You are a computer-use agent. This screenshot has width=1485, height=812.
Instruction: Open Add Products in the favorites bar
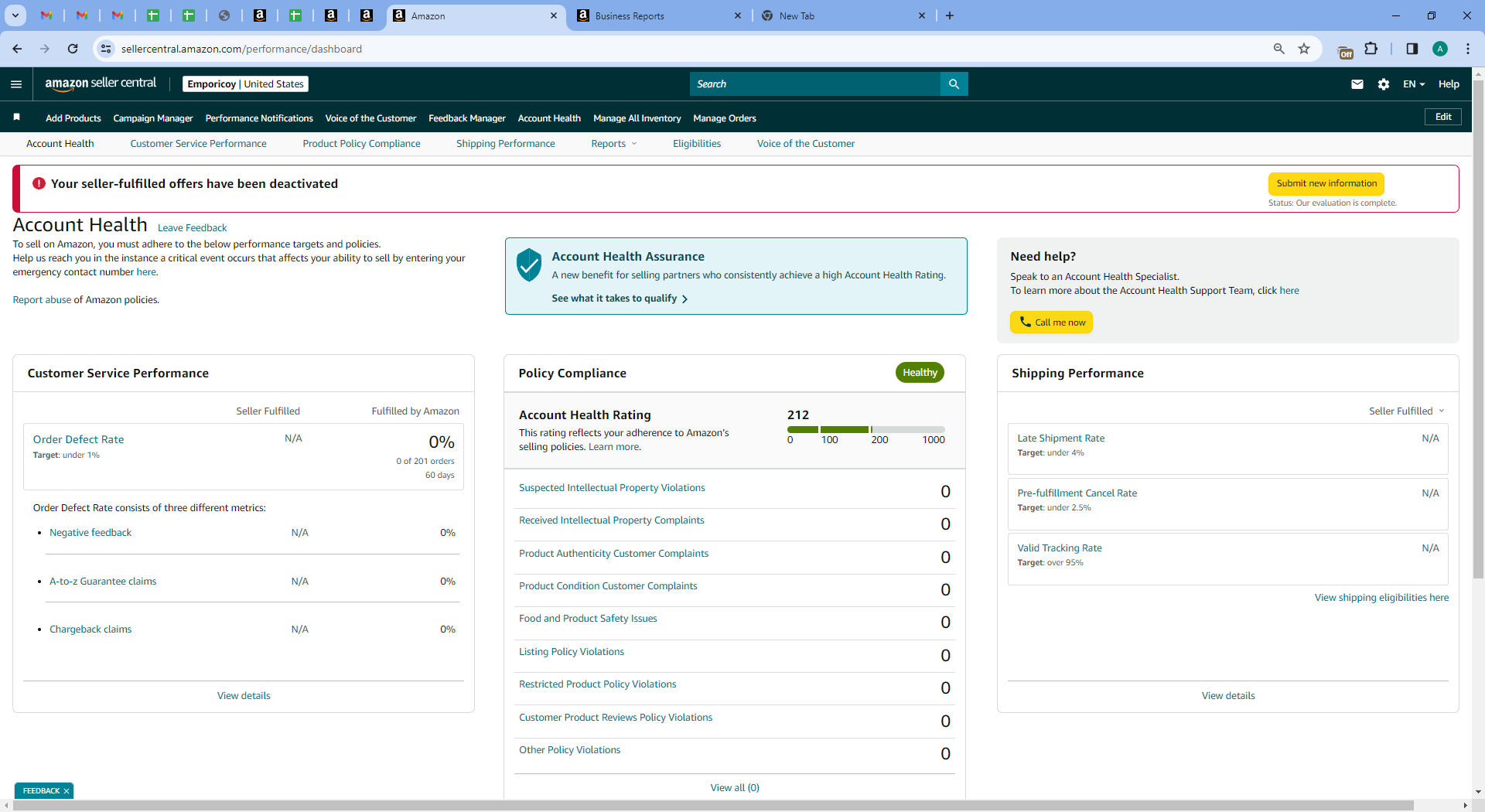pyautogui.click(x=73, y=118)
